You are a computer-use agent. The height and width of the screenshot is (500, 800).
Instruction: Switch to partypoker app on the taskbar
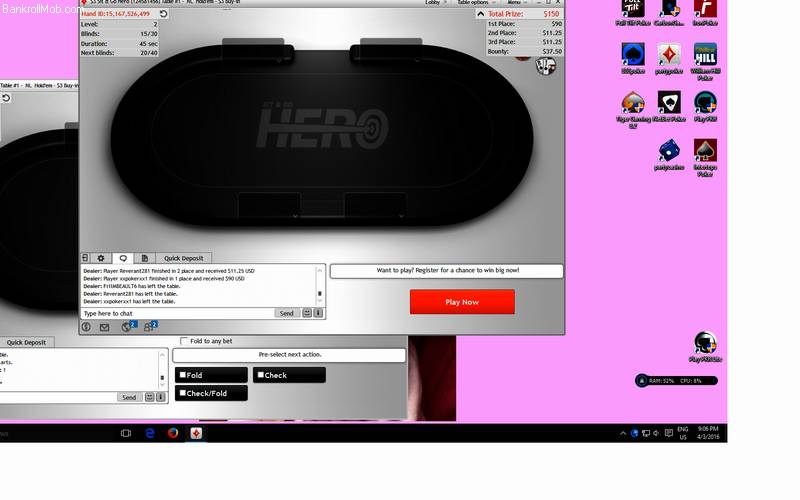196,433
